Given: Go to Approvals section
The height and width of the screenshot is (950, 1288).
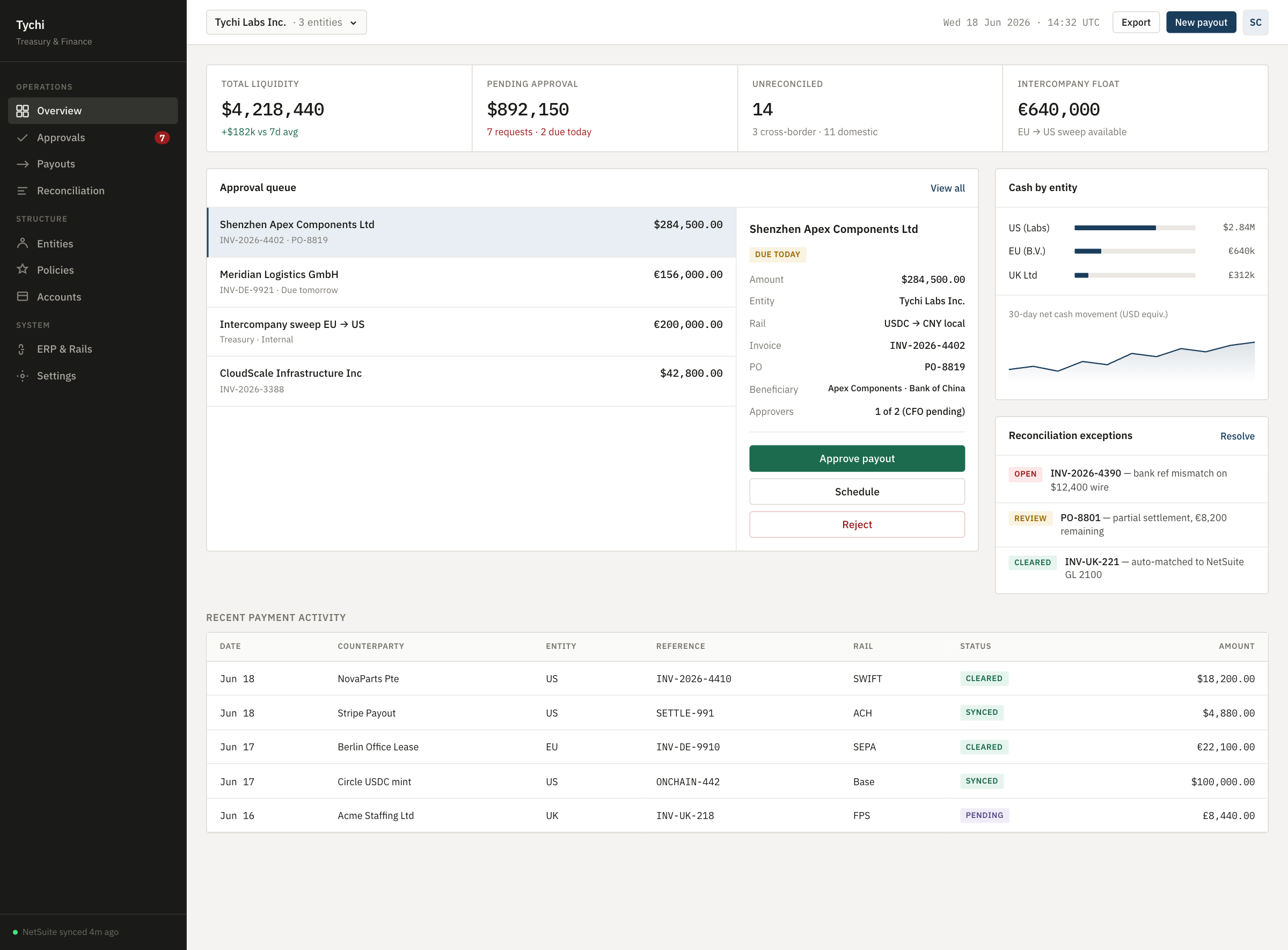Looking at the screenshot, I should (93, 137).
